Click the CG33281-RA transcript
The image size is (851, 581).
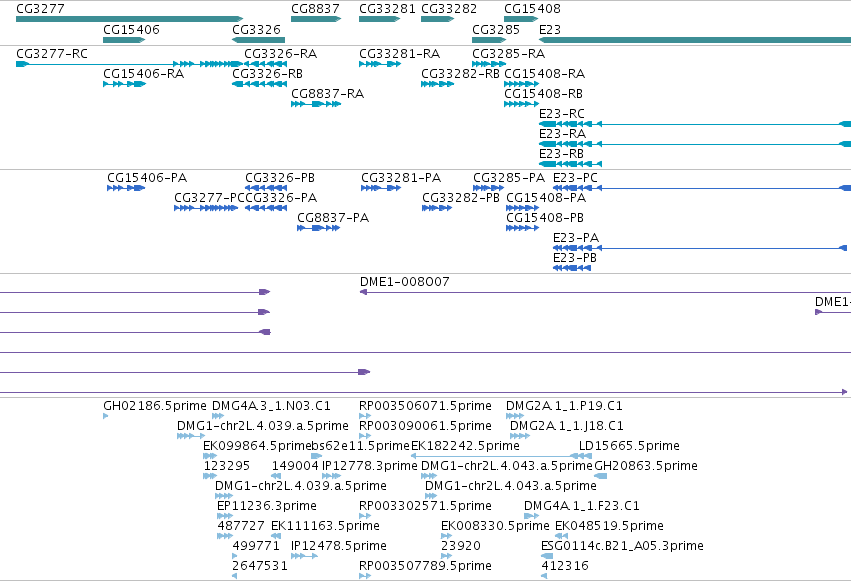click(x=380, y=64)
